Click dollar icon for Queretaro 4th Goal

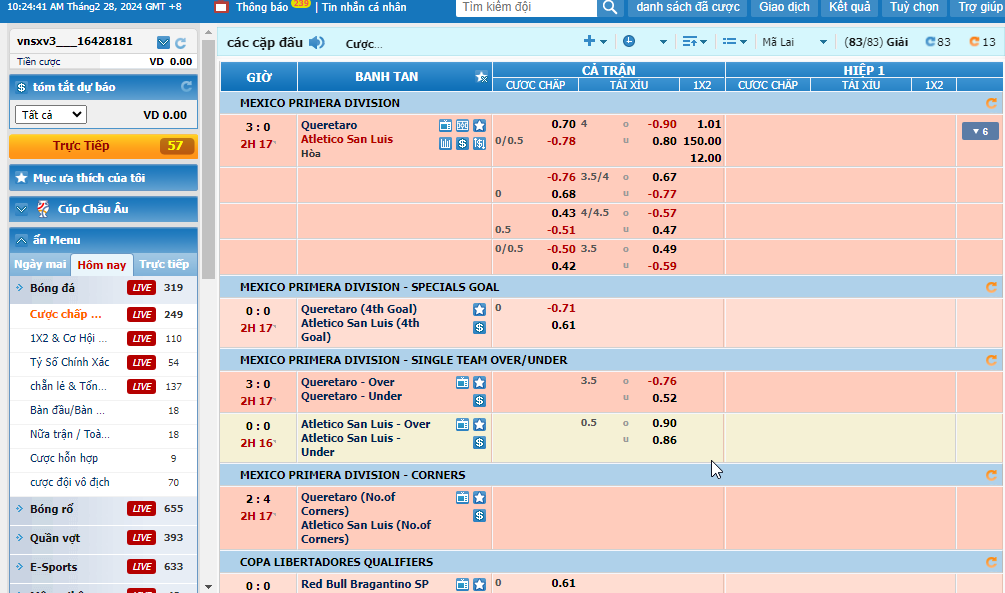[x=479, y=327]
